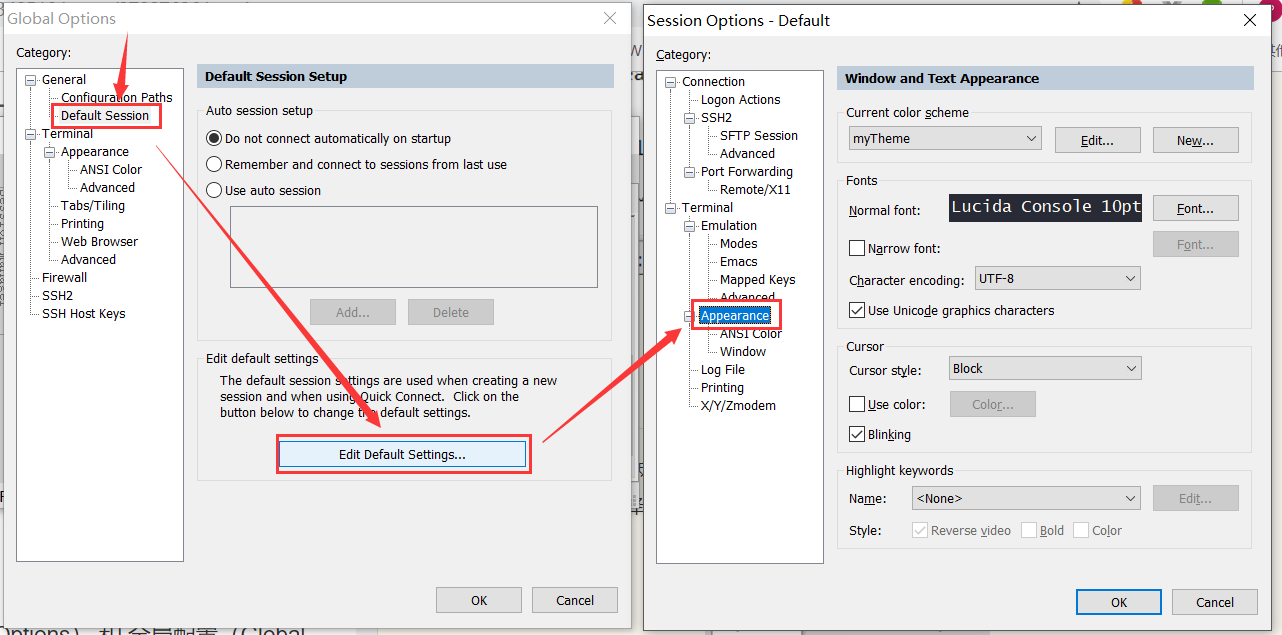
Task: Select Window under Session Appearance
Action: coord(743,352)
